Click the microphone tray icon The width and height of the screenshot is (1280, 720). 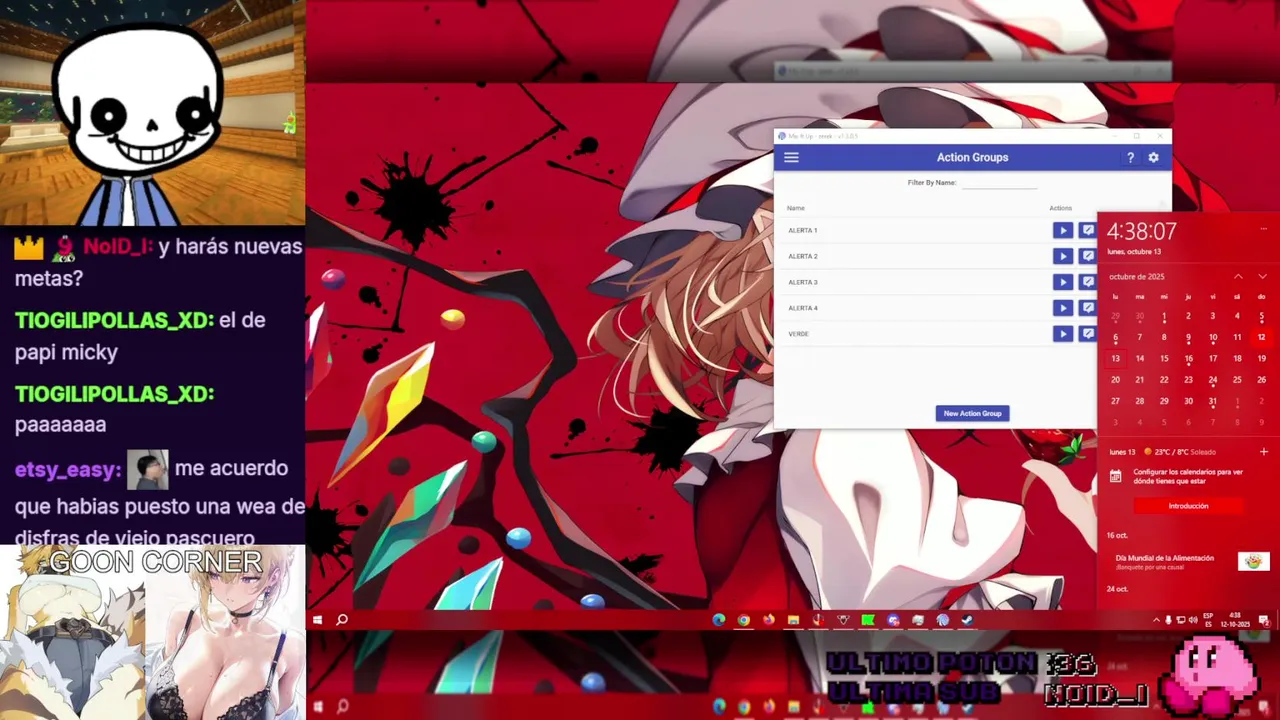click(1168, 620)
